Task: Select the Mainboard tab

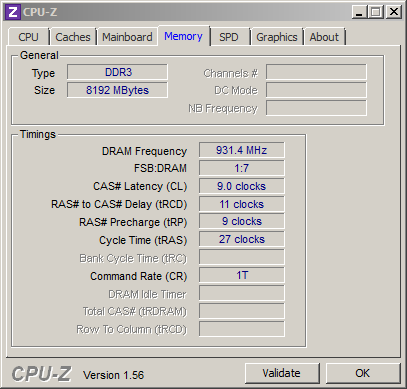Action: coord(127,37)
